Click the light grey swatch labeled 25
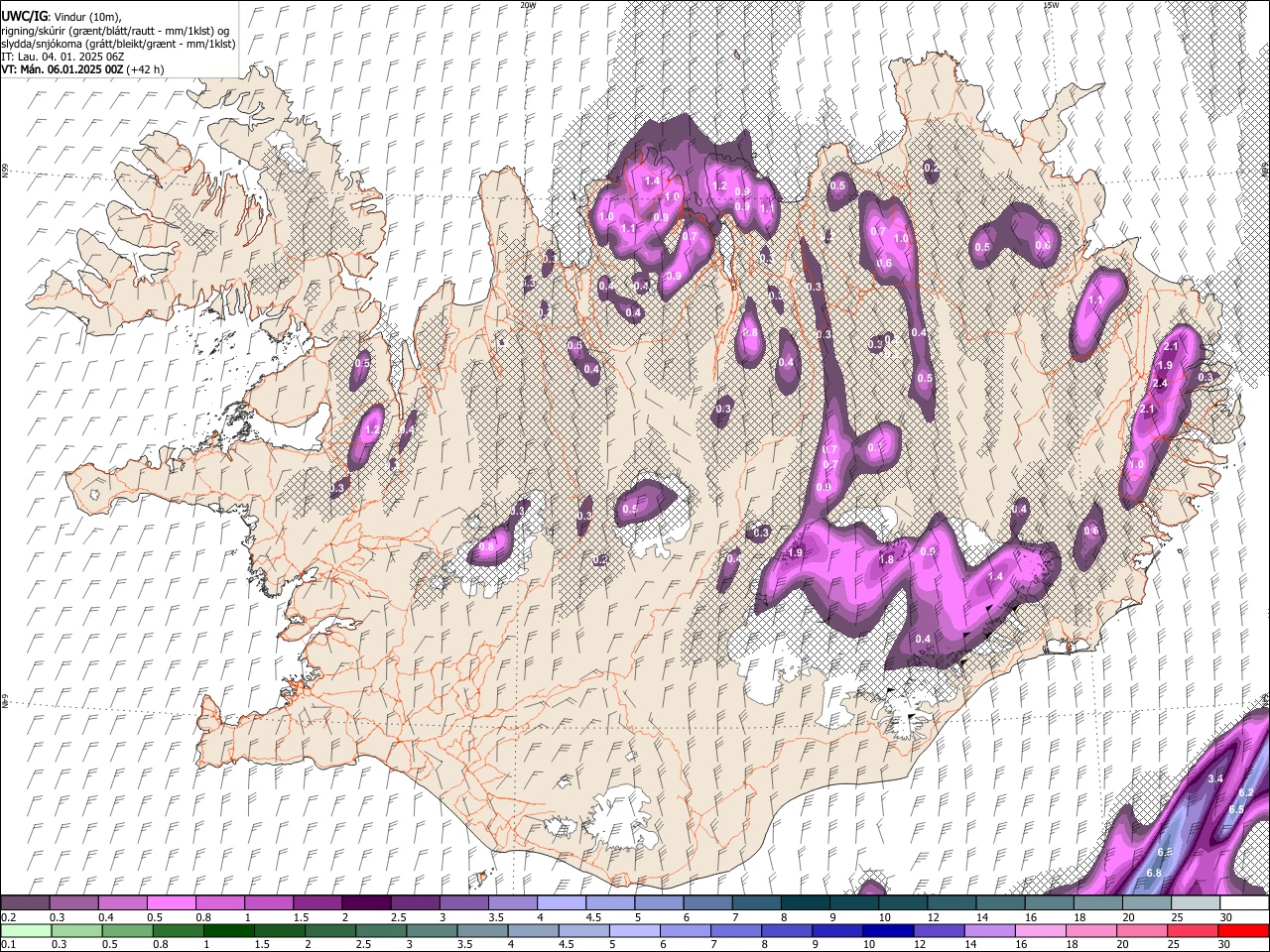This screenshot has height=952, width=1270. [x=1195, y=902]
